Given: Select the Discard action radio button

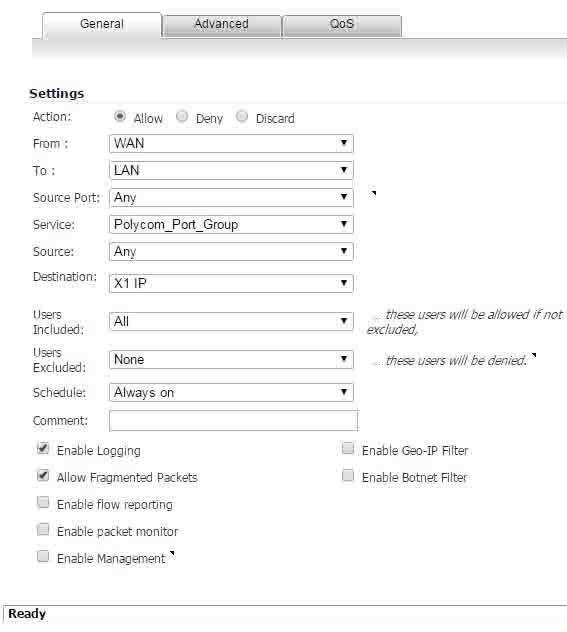Looking at the screenshot, I should 242,116.
